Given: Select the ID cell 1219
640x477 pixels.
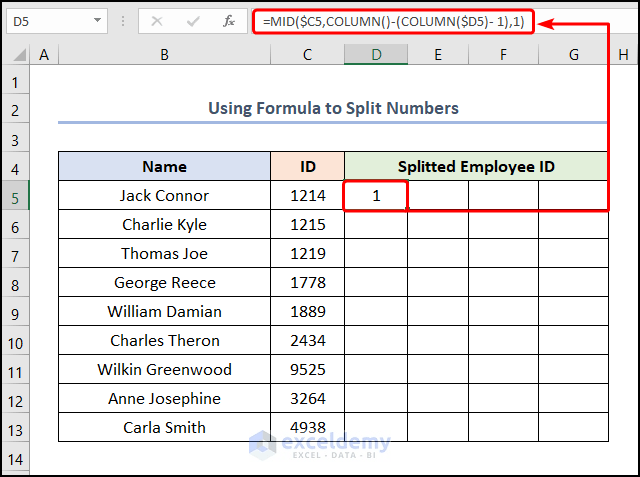Looking at the screenshot, I should (307, 253).
